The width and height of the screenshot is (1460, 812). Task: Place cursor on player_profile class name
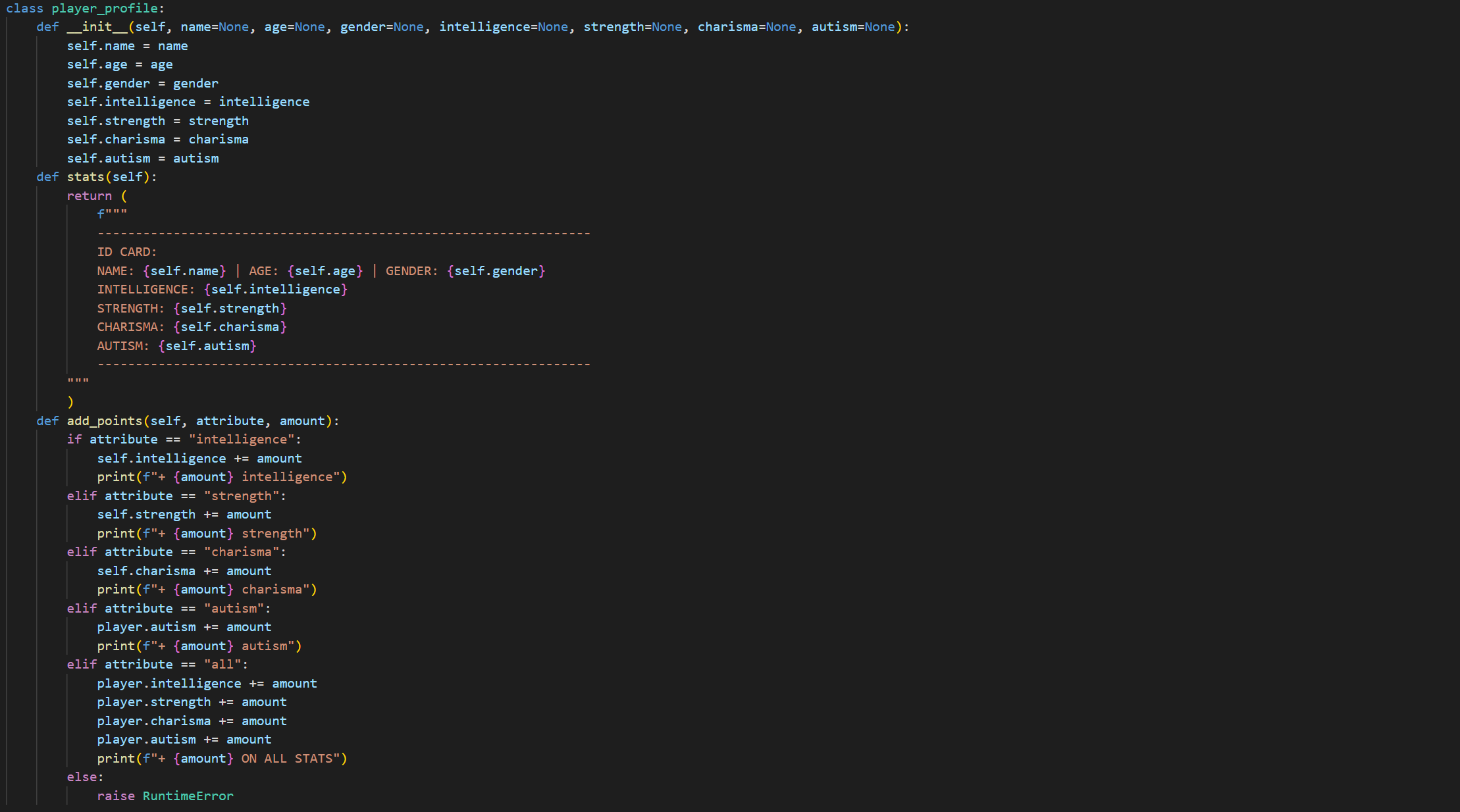tap(105, 9)
